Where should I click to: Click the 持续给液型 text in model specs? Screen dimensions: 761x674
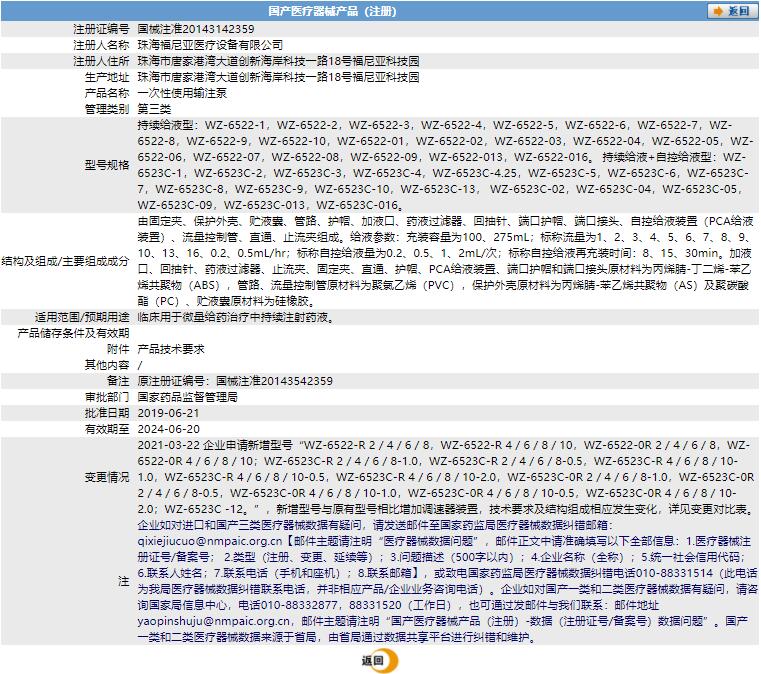coord(165,125)
